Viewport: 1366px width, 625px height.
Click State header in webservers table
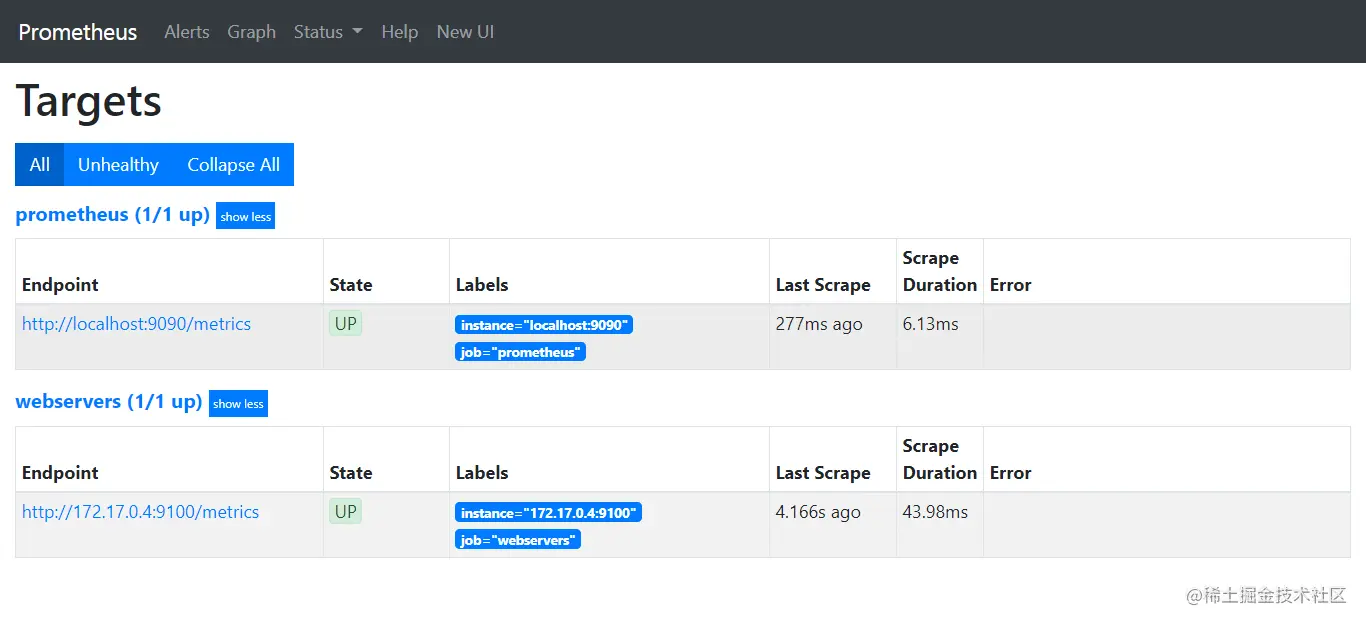coord(351,473)
